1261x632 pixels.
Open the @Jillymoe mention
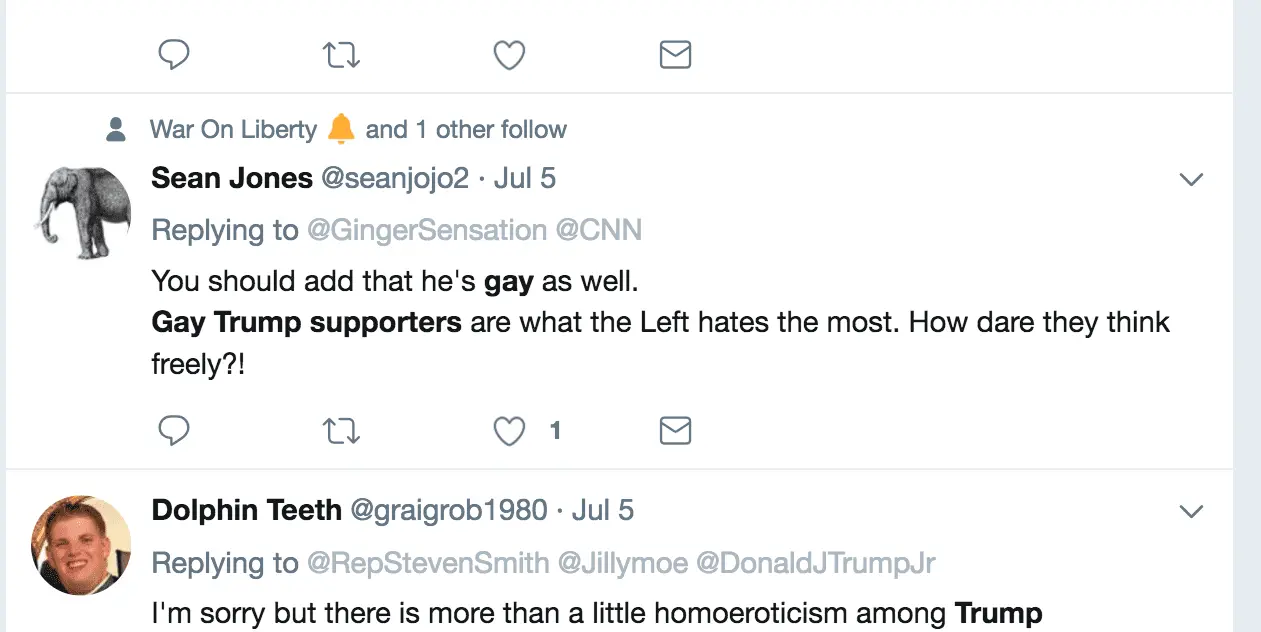pyautogui.click(x=622, y=563)
